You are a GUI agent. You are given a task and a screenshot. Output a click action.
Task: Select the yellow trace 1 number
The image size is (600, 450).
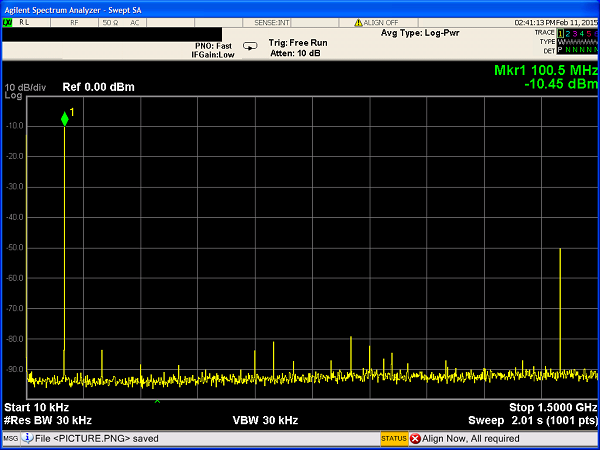[561, 32]
